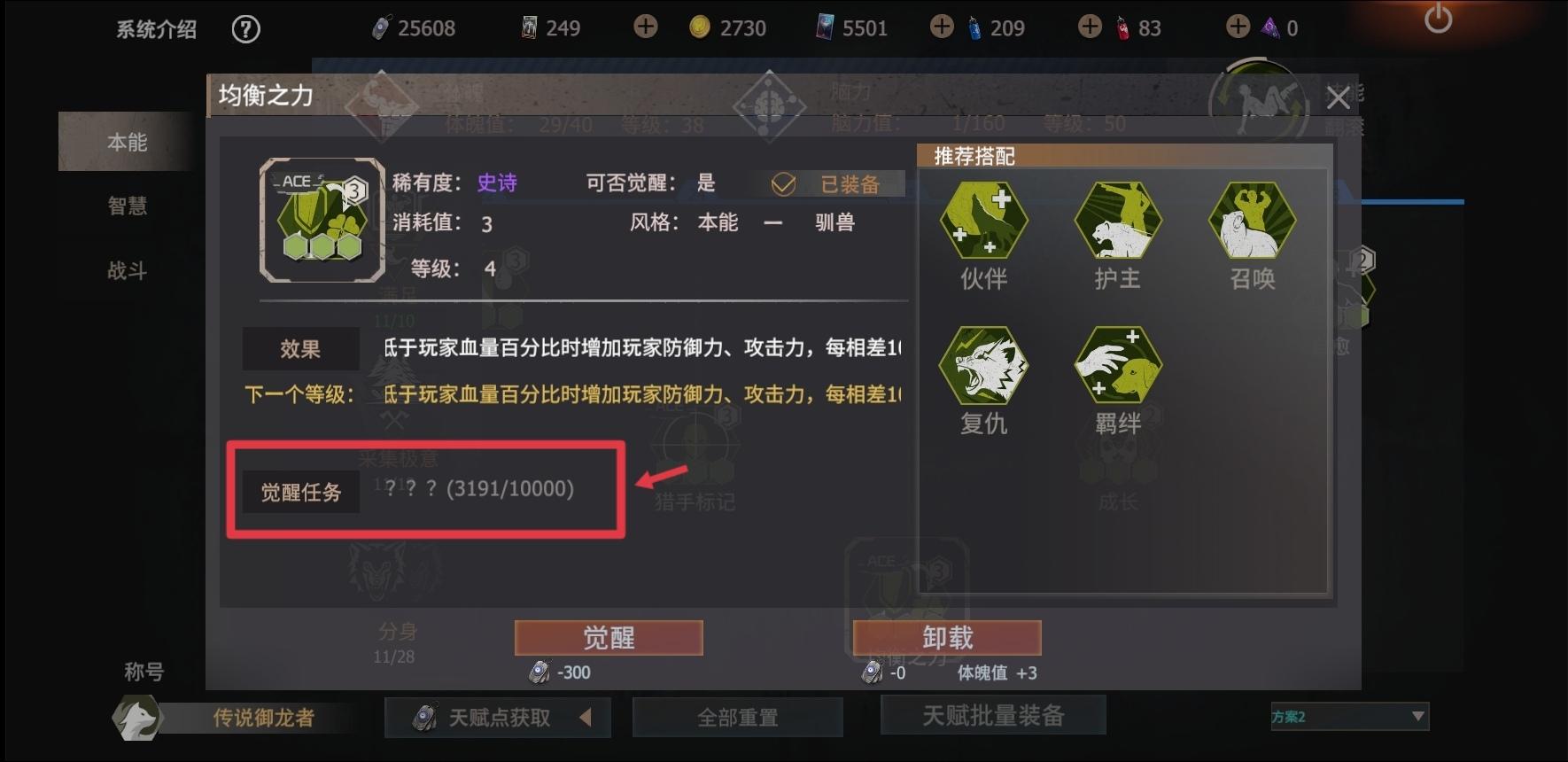Toggle the 已装备 equipped checkmark
Screen dimensions: 1568x762
(x=783, y=183)
